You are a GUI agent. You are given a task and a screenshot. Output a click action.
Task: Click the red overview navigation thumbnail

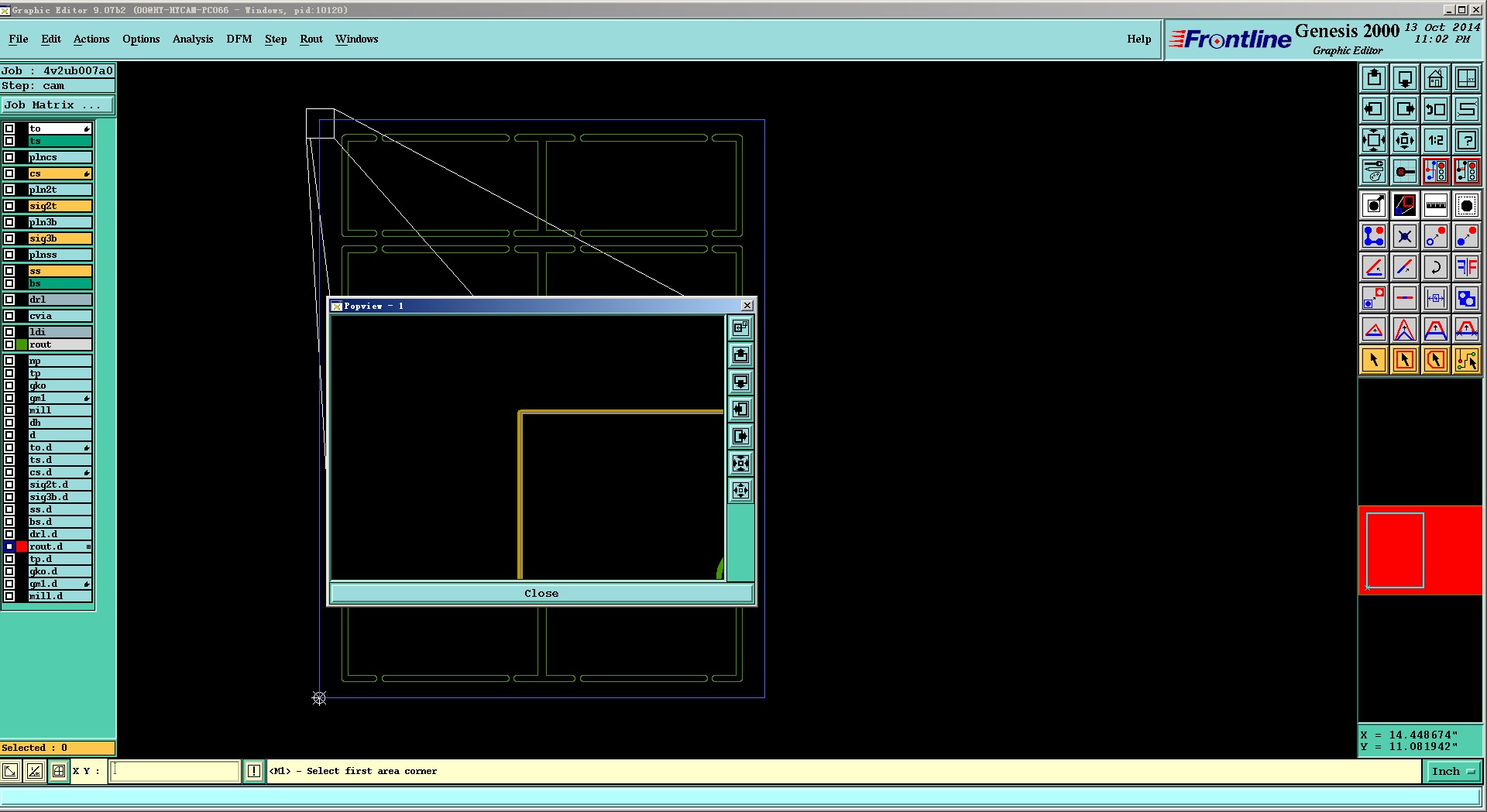click(x=1420, y=550)
